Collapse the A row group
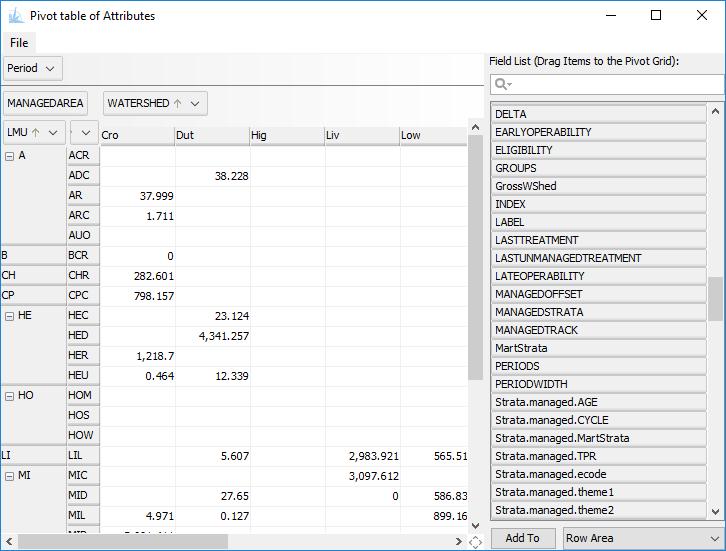Screen dimensions: 726x551 pos(9,156)
